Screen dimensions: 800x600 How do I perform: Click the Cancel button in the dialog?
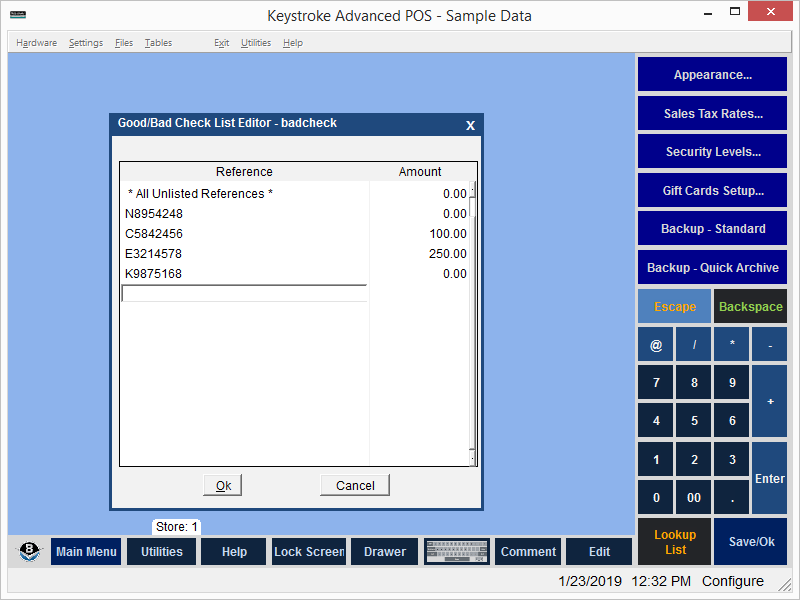point(355,485)
